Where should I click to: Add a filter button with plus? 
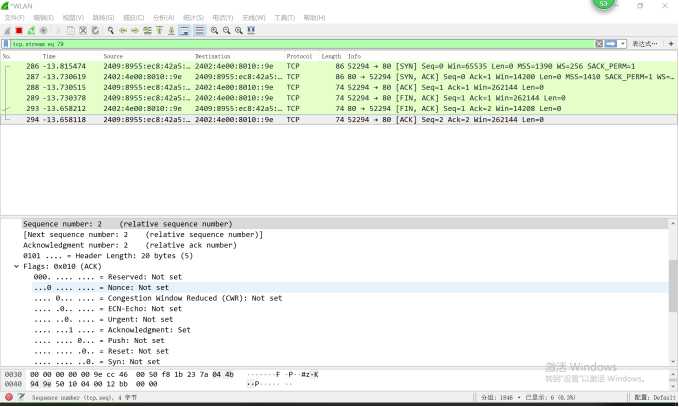pyautogui.click(x=671, y=44)
